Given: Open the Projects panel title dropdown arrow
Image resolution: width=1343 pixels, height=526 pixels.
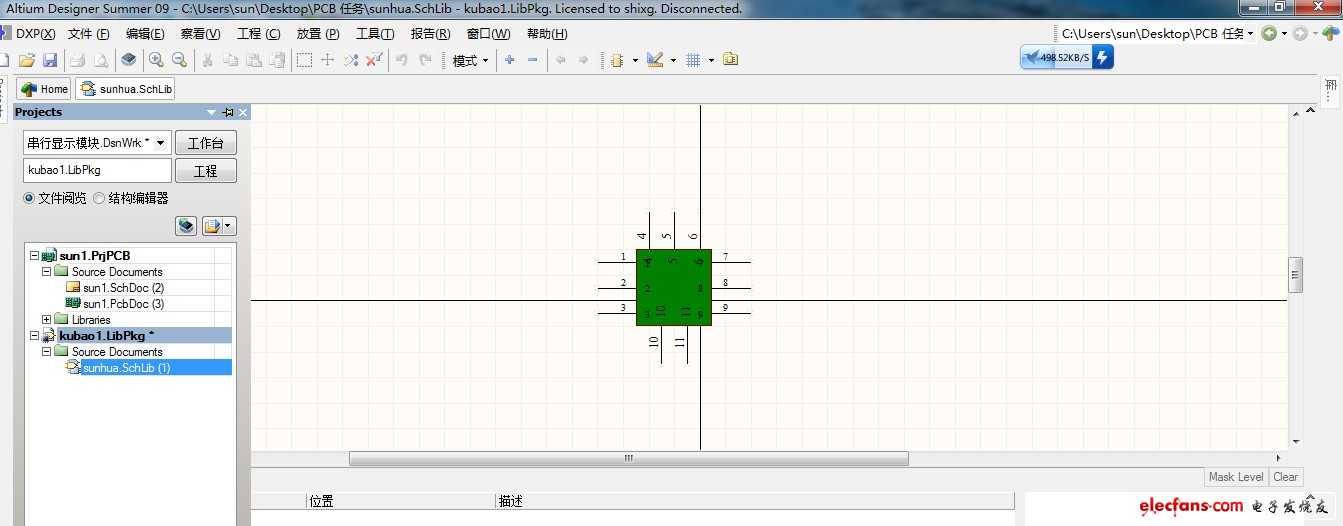Looking at the screenshot, I should pyautogui.click(x=211, y=112).
